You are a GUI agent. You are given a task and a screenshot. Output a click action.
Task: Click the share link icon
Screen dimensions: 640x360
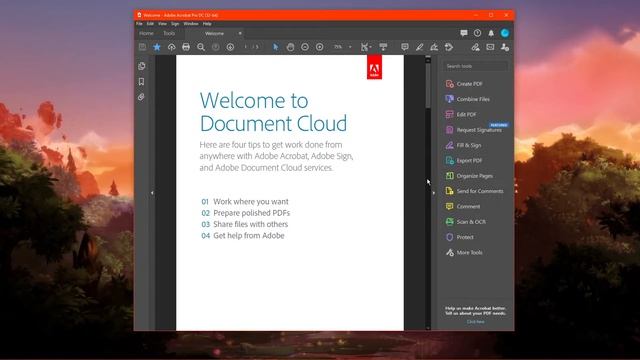click(475, 47)
